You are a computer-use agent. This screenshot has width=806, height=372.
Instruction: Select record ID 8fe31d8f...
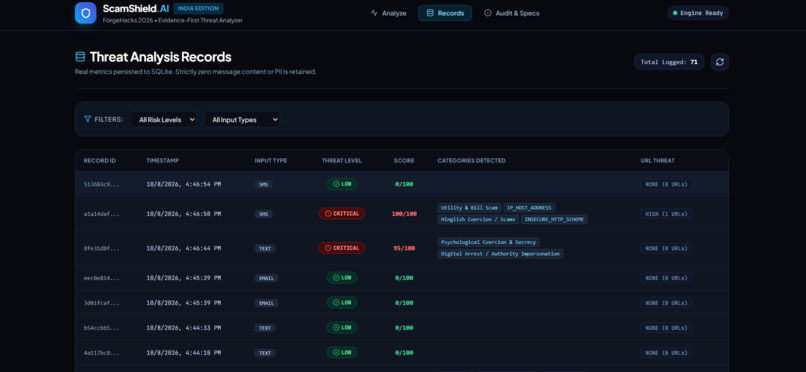point(102,248)
